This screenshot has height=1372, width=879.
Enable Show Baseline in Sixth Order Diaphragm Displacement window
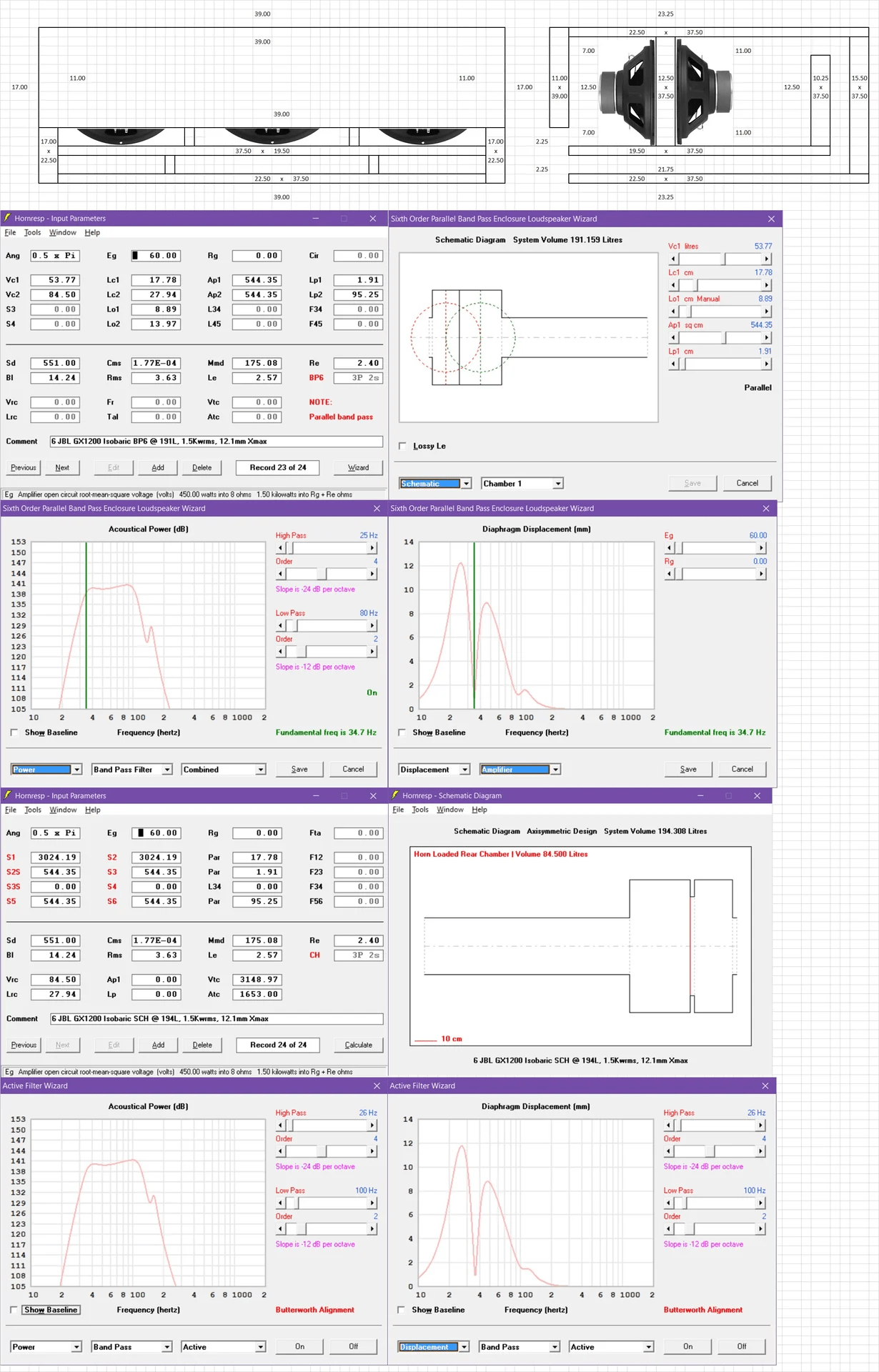click(402, 732)
